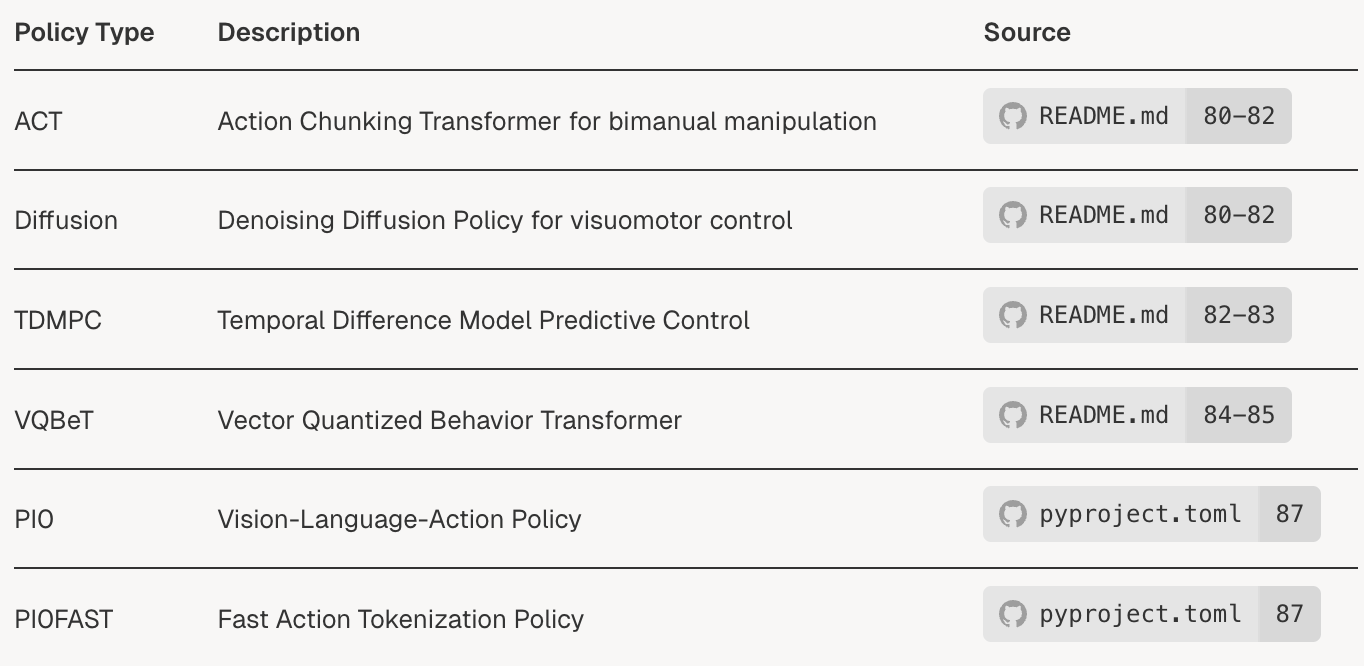1364x666 pixels.
Task: Click the GitHub icon in the ACT row
Action: 1013,116
